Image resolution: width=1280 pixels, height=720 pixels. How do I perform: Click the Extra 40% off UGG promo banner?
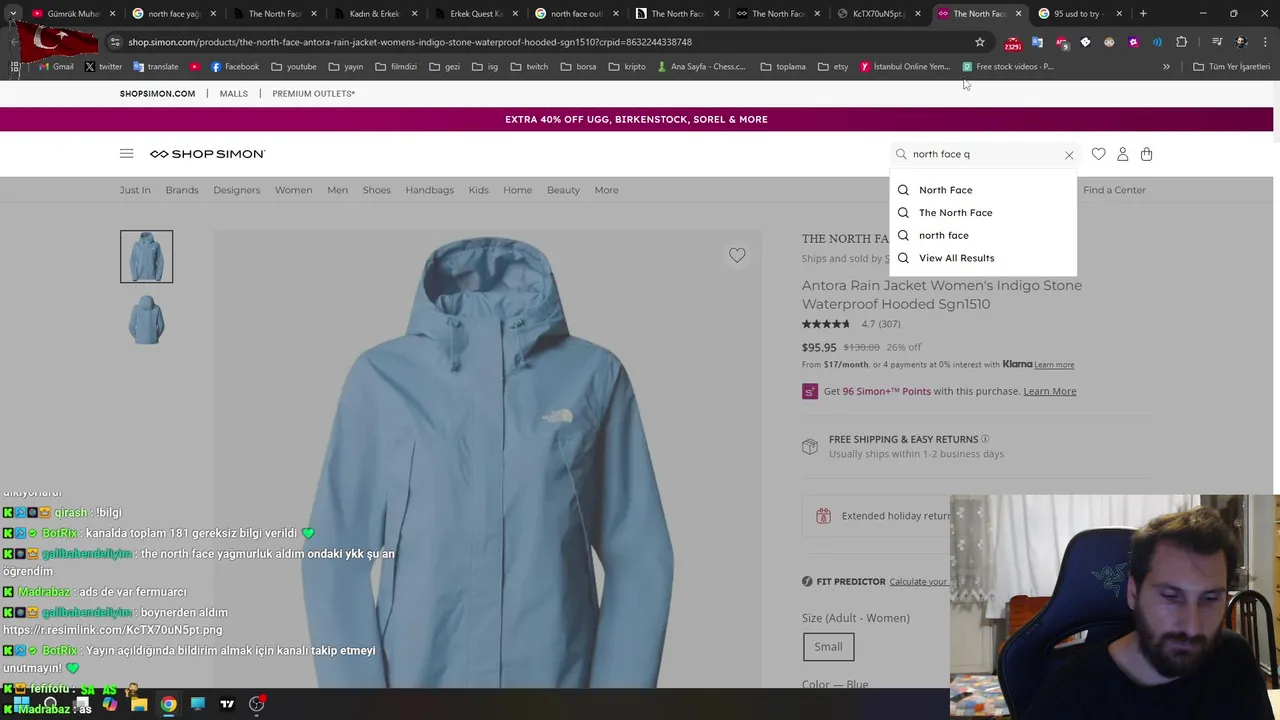point(636,119)
